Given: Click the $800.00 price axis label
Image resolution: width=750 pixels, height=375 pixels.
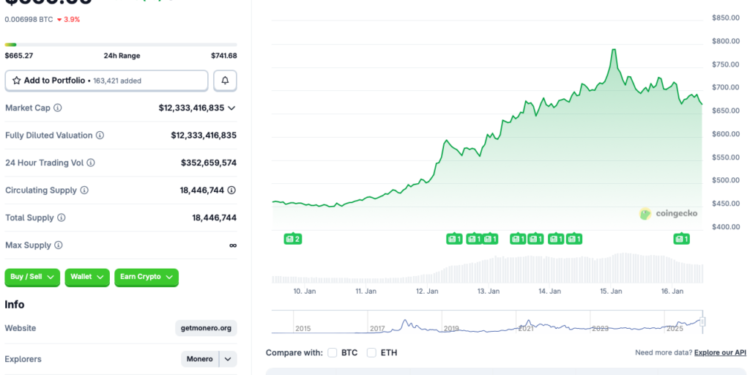Looking at the screenshot, I should (726, 41).
